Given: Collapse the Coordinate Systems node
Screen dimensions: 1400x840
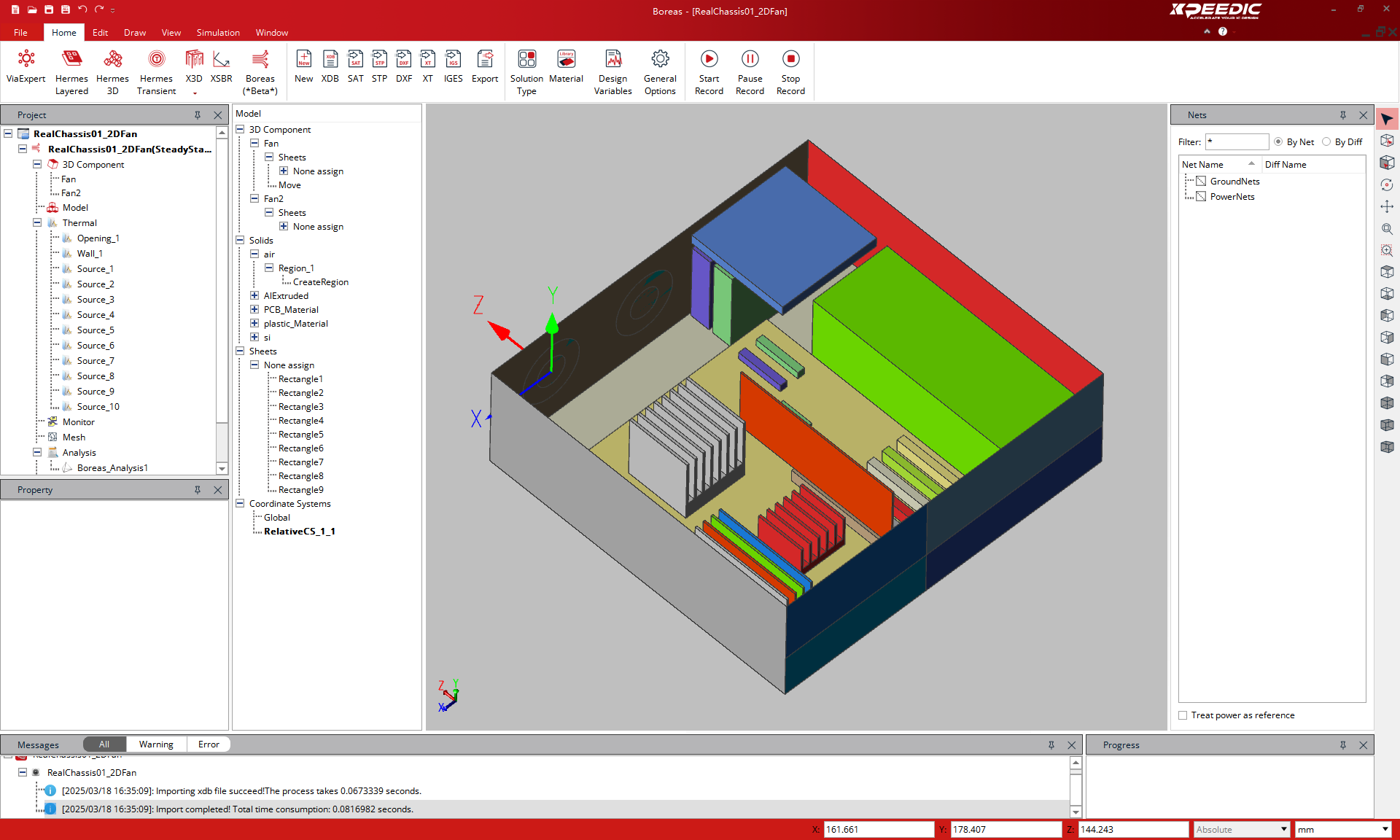Looking at the screenshot, I should [240, 503].
